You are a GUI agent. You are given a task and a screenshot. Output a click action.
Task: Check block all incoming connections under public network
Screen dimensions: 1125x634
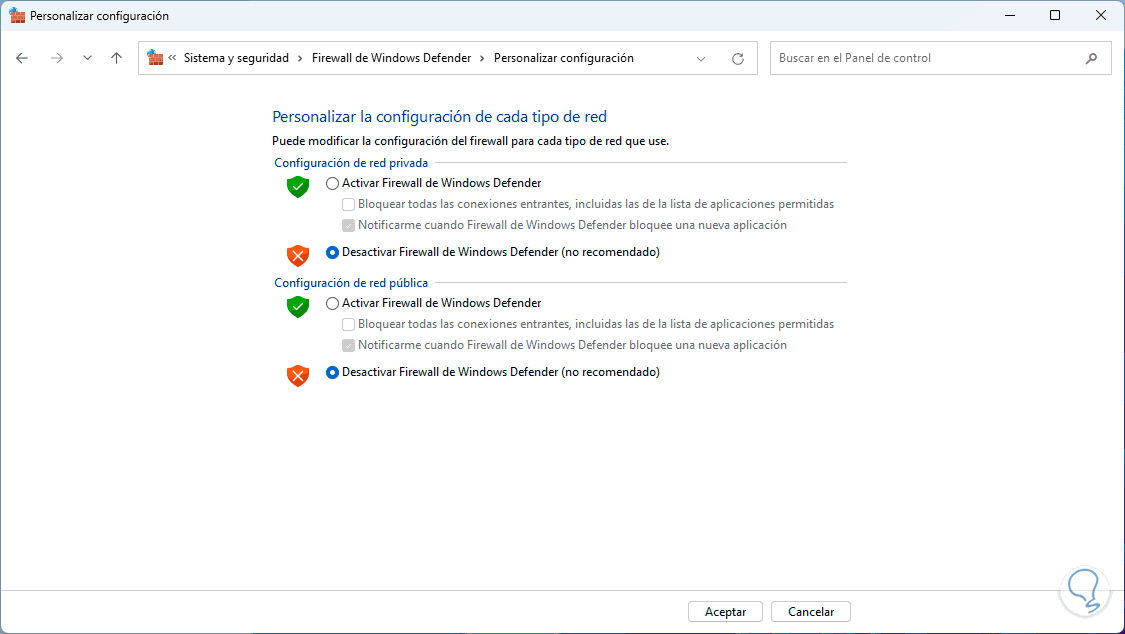[349, 324]
